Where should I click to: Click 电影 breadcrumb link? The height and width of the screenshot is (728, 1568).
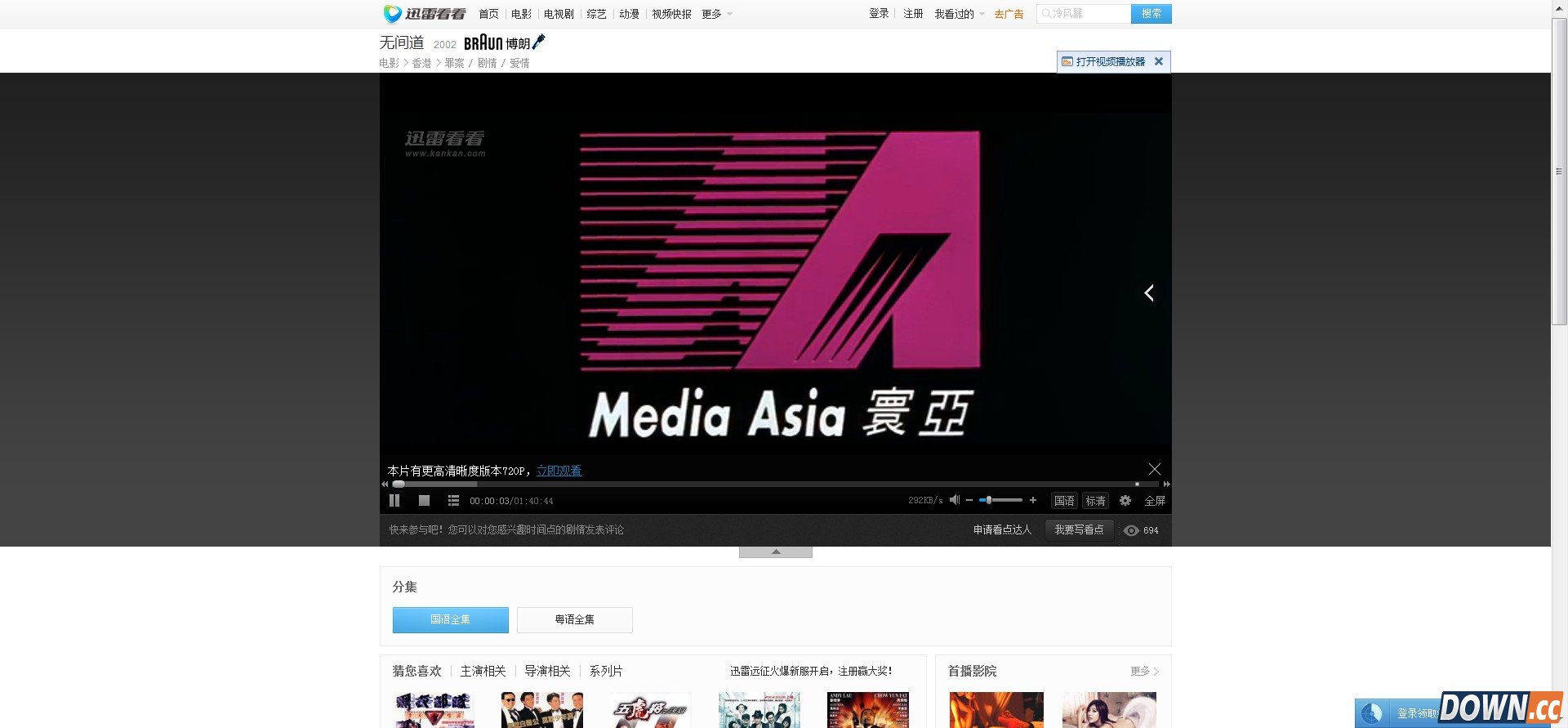(x=390, y=63)
